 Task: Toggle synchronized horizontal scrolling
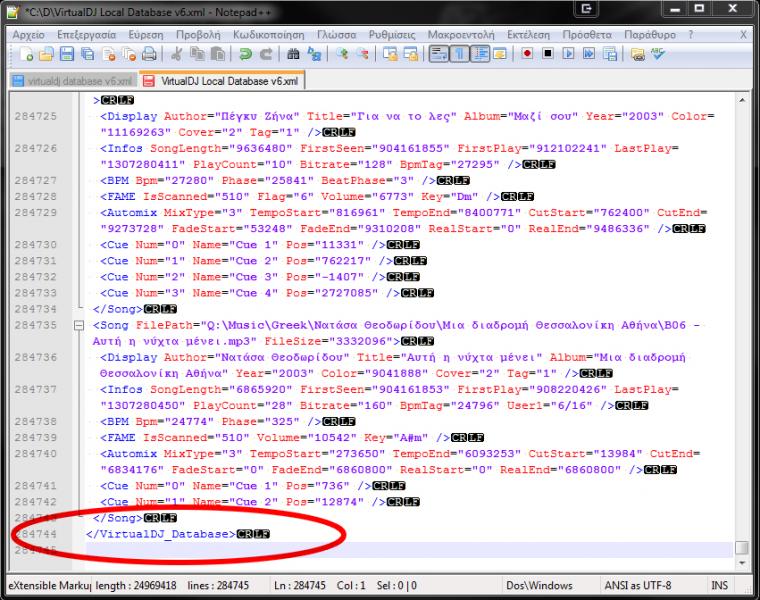click(411, 54)
